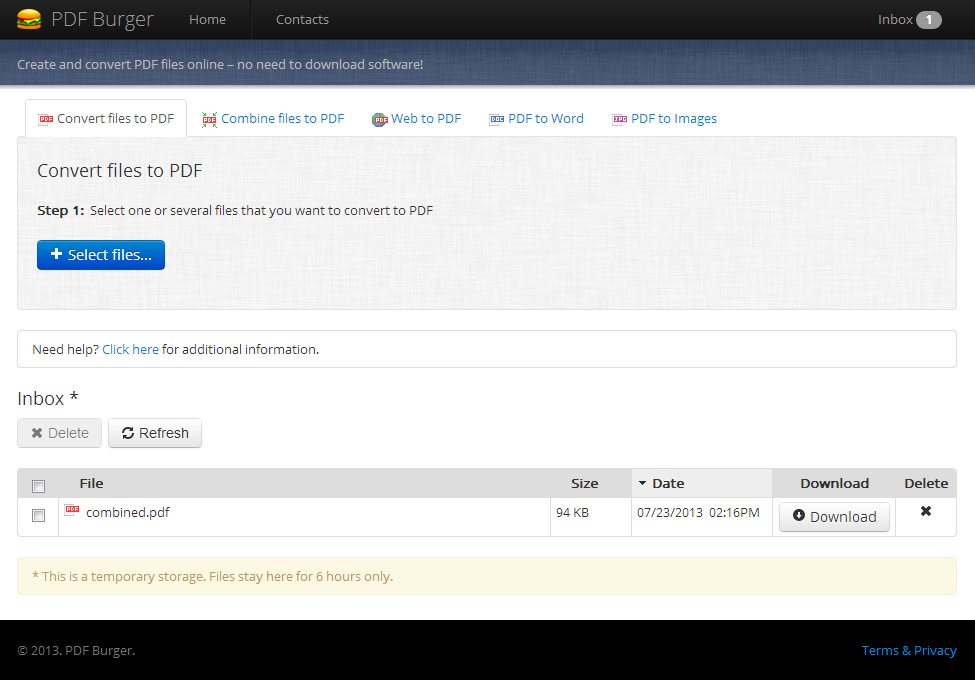Refresh the inbox file list
Screen dimensions: 975x680
click(155, 433)
